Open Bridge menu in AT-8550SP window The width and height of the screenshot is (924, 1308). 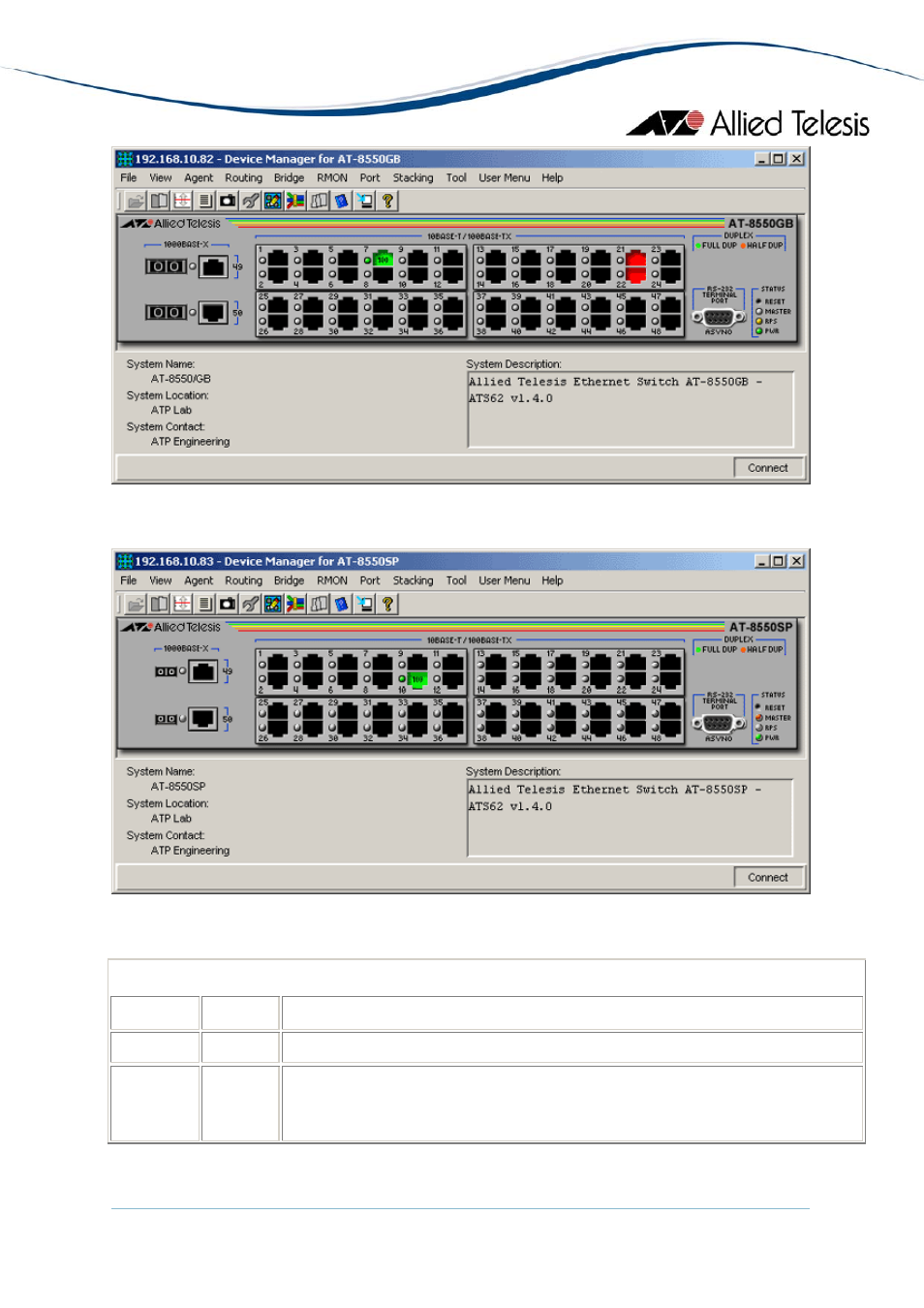point(289,581)
